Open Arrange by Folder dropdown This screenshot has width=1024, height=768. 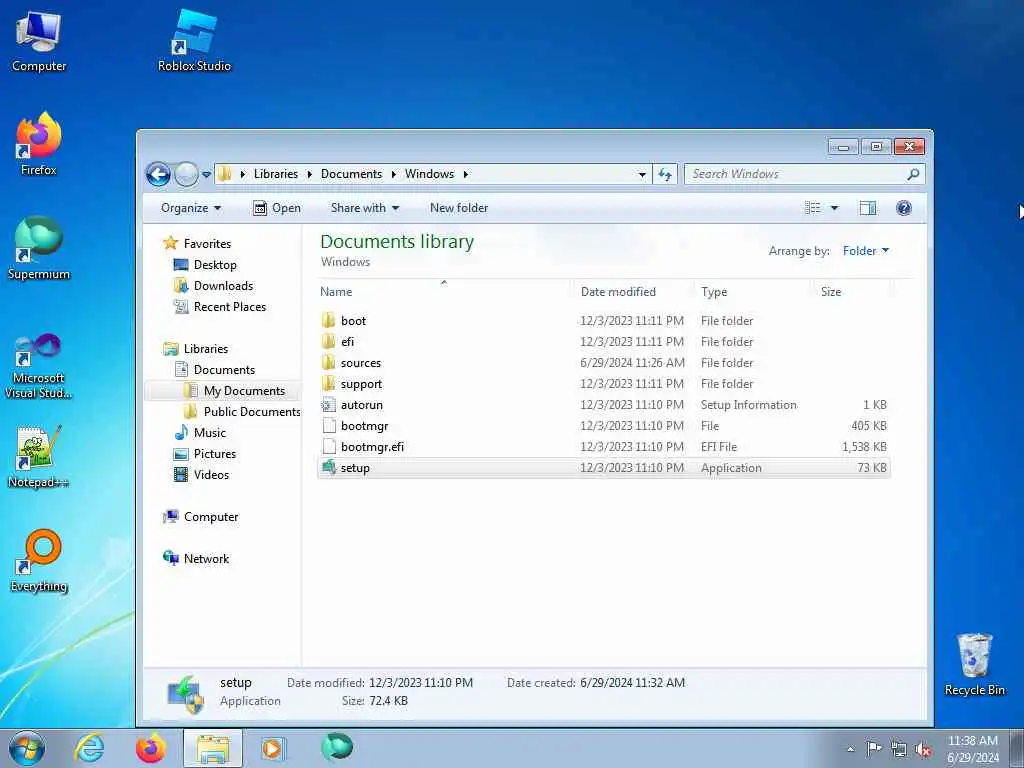coord(866,251)
